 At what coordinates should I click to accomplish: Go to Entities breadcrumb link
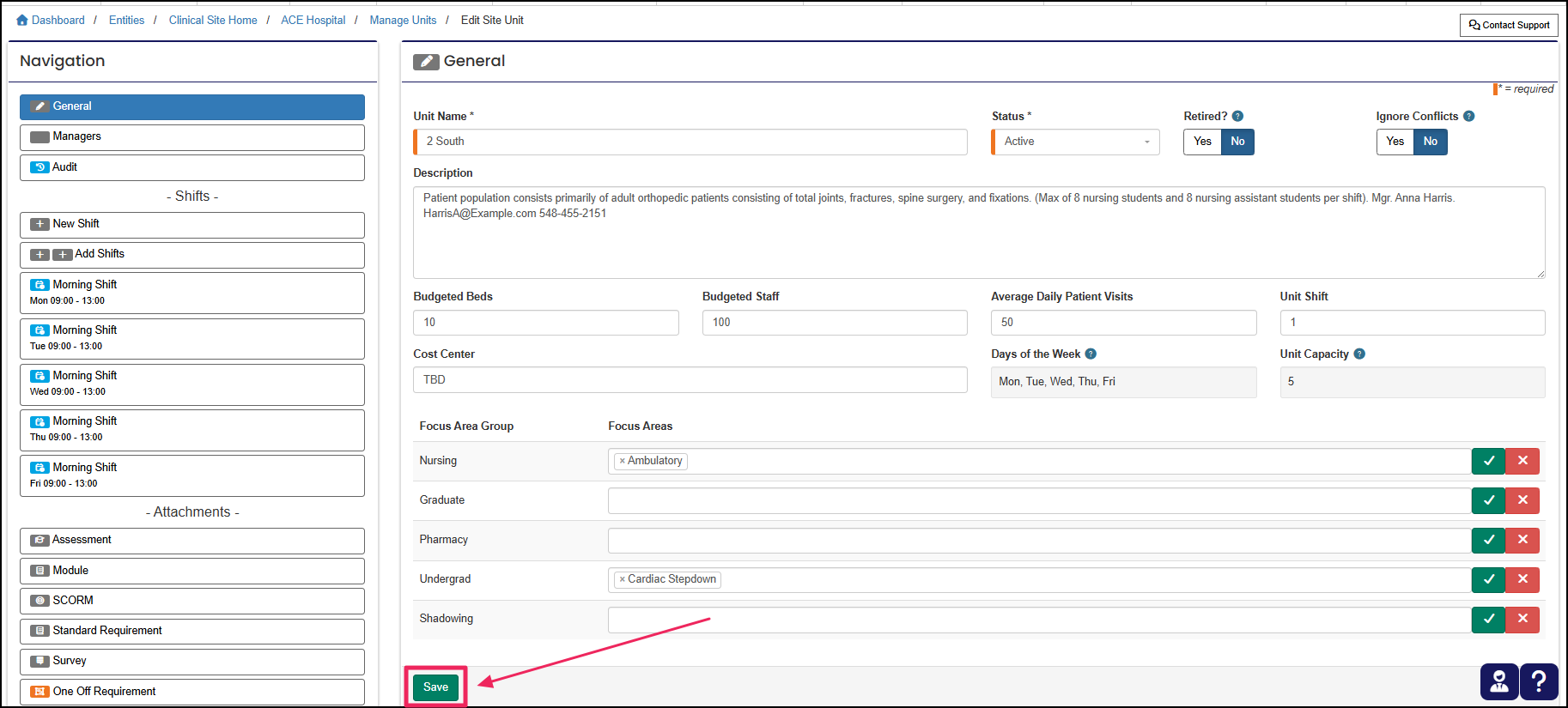126,20
